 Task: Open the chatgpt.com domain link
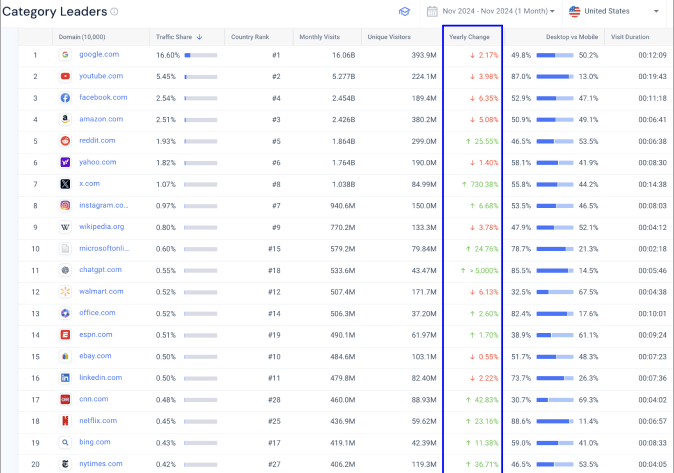click(100, 270)
